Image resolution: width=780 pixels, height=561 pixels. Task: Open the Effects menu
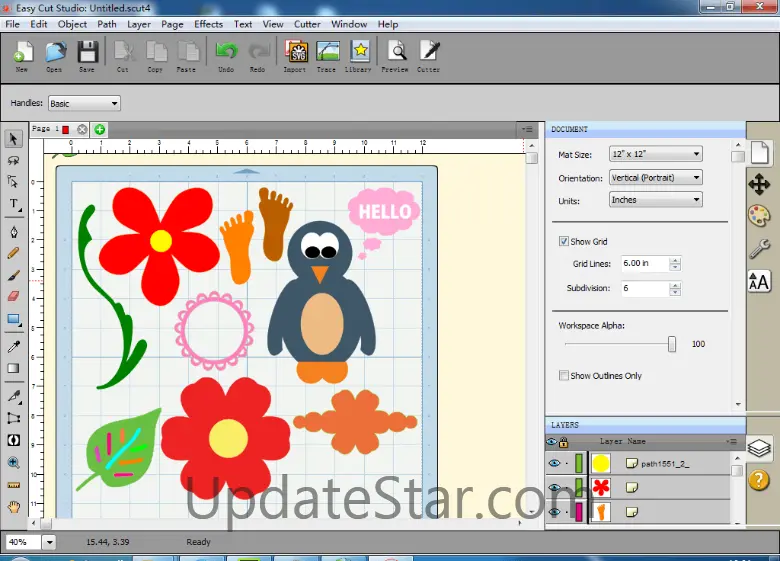pos(208,24)
